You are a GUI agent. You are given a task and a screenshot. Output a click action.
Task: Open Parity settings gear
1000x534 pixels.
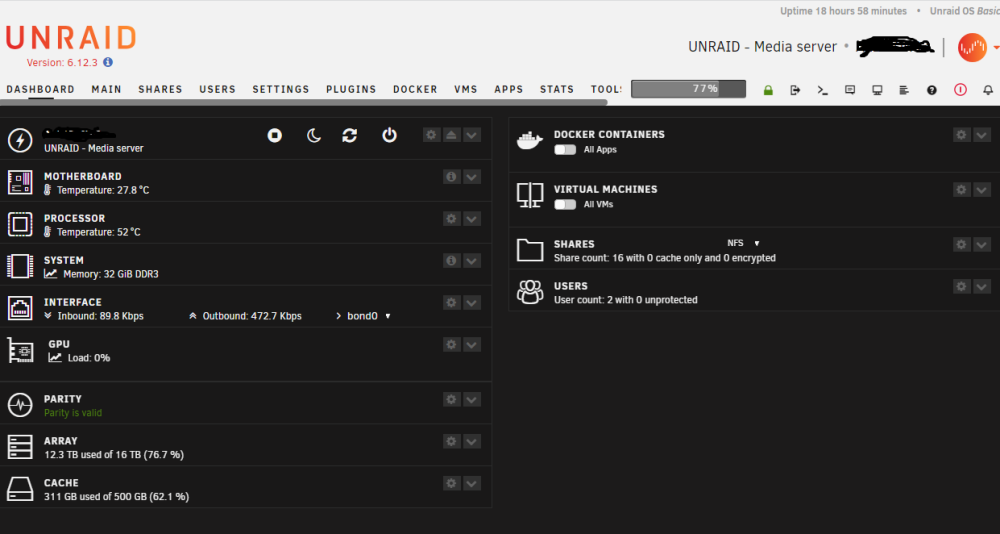pos(452,399)
